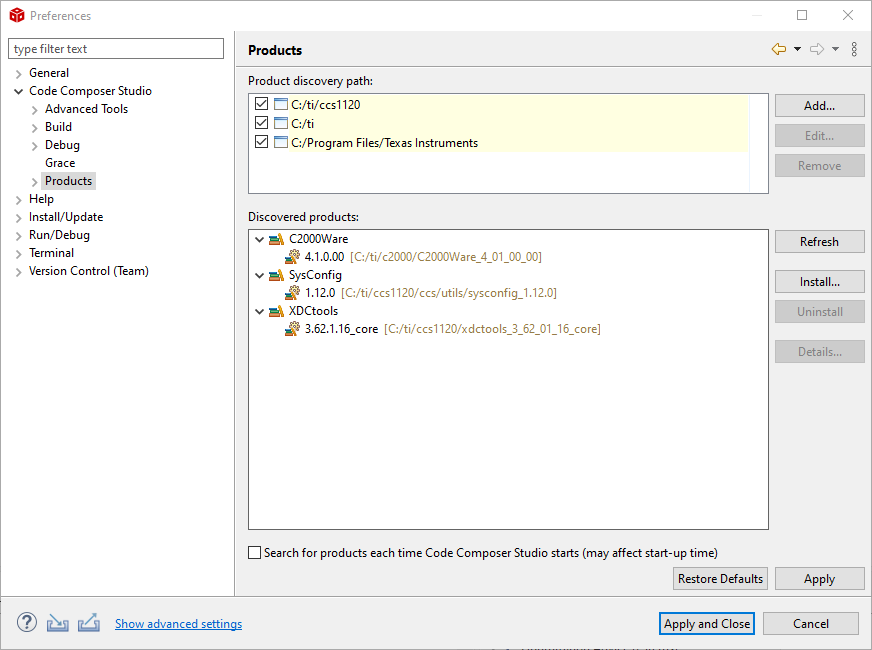The image size is (872, 650).
Task: Click the type filter text field
Action: coord(116,49)
